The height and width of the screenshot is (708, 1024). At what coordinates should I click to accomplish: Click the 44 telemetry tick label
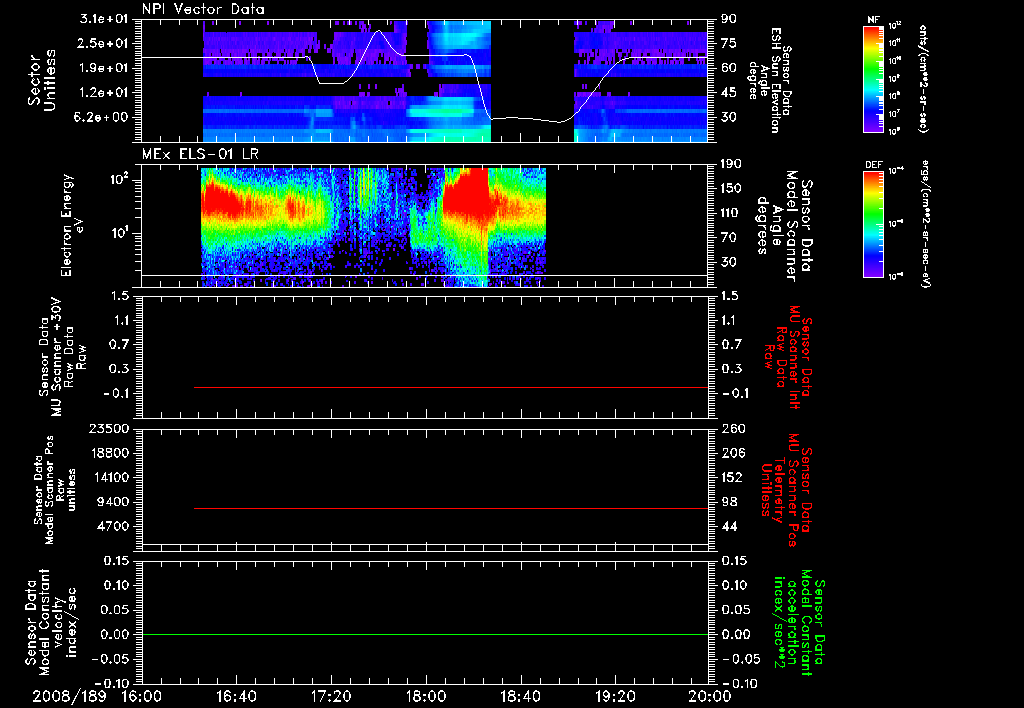pyautogui.click(x=729, y=526)
